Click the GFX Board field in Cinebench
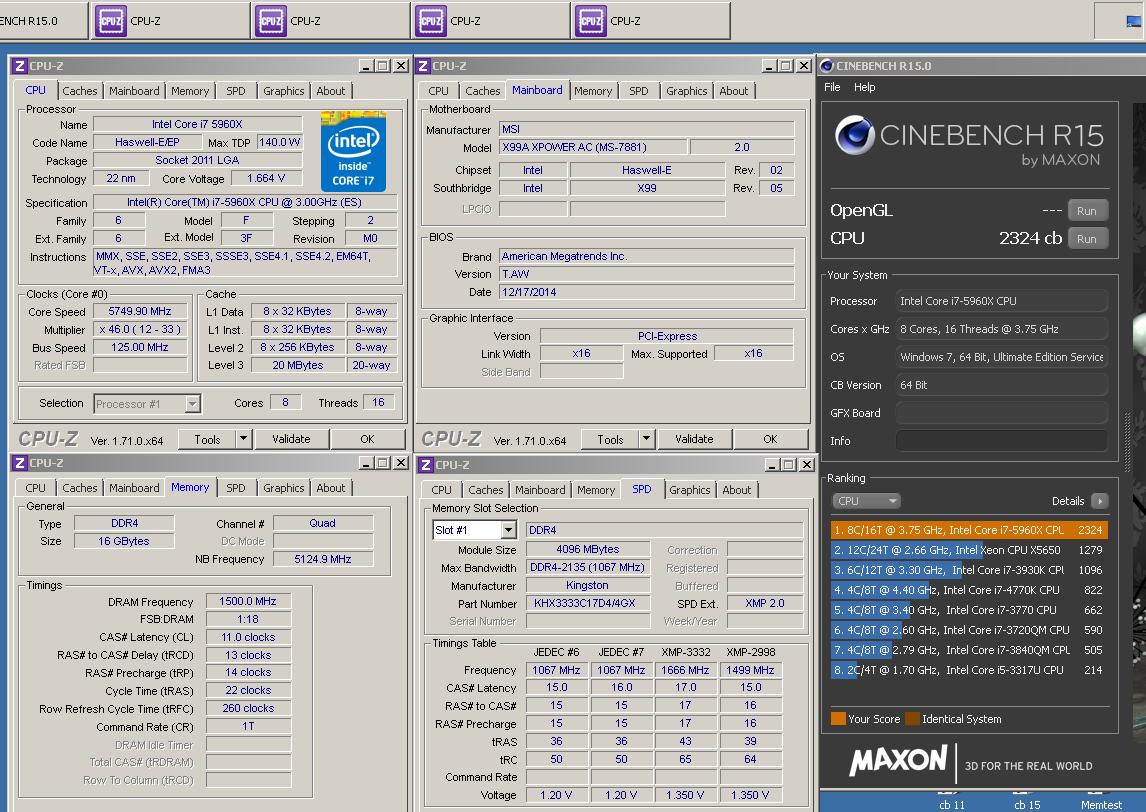Viewport: 1146px width, 812px height. (1001, 413)
